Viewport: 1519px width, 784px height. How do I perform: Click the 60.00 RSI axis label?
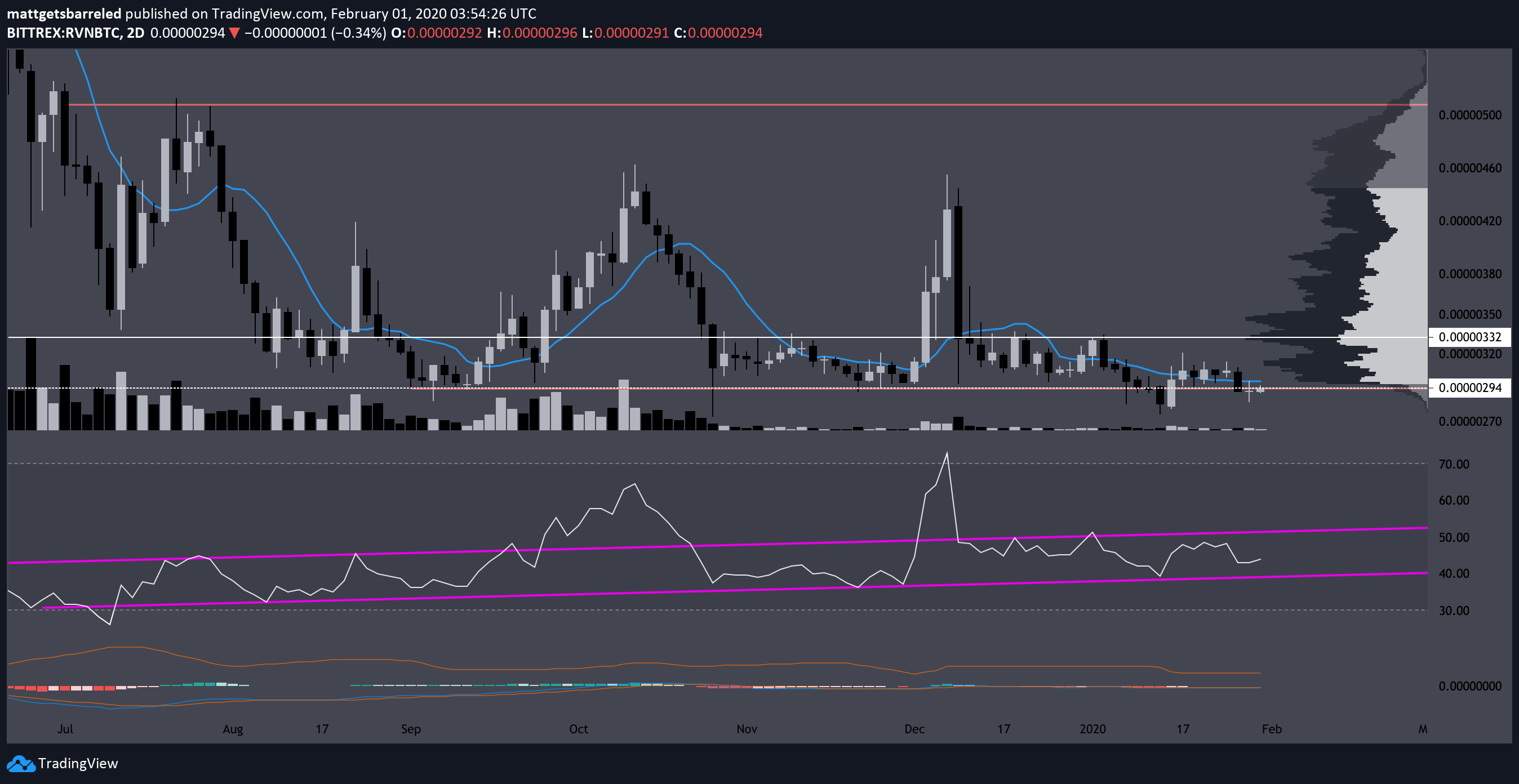click(1454, 501)
